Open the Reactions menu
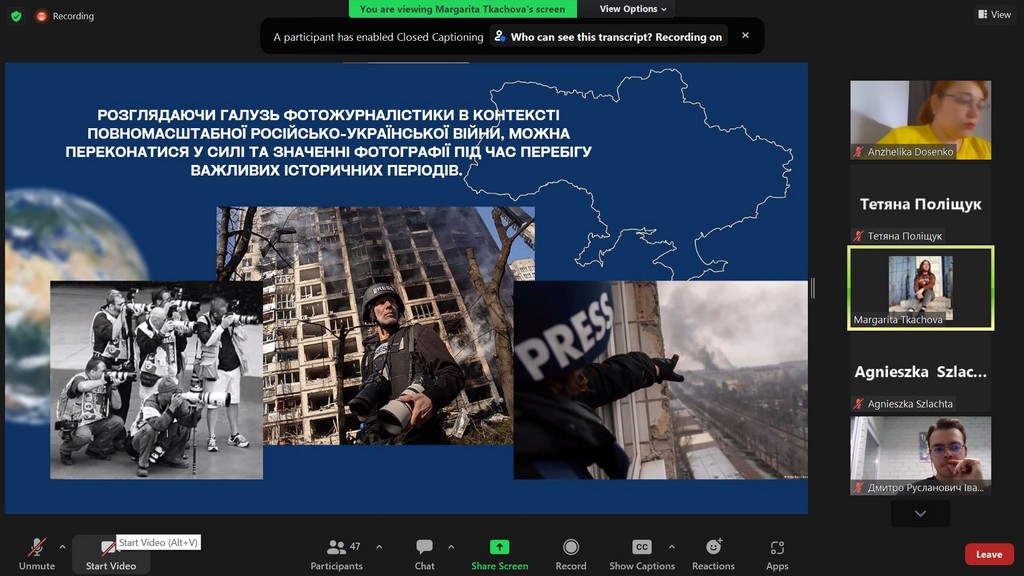The width and height of the screenshot is (1024, 576). [713, 547]
